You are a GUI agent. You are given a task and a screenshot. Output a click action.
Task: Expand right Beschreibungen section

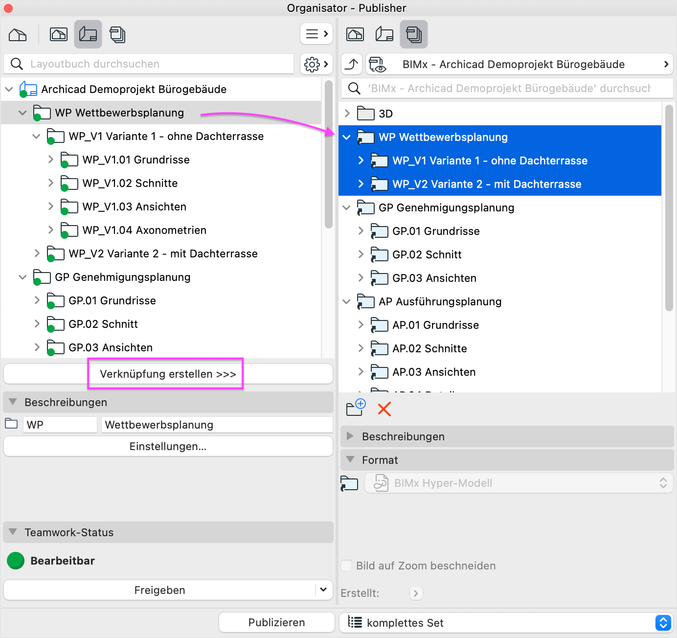click(350, 436)
